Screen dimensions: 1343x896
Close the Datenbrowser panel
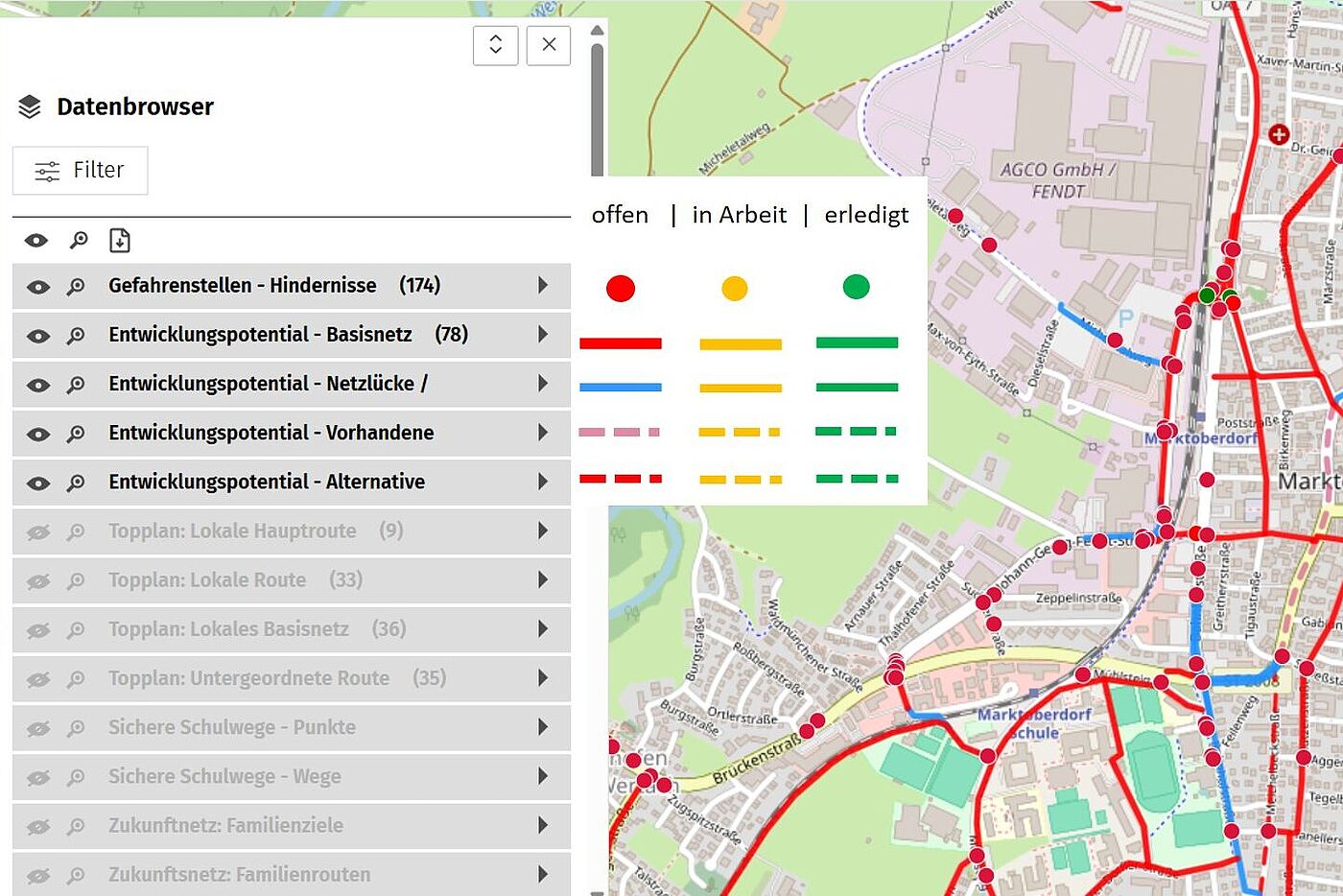point(549,45)
